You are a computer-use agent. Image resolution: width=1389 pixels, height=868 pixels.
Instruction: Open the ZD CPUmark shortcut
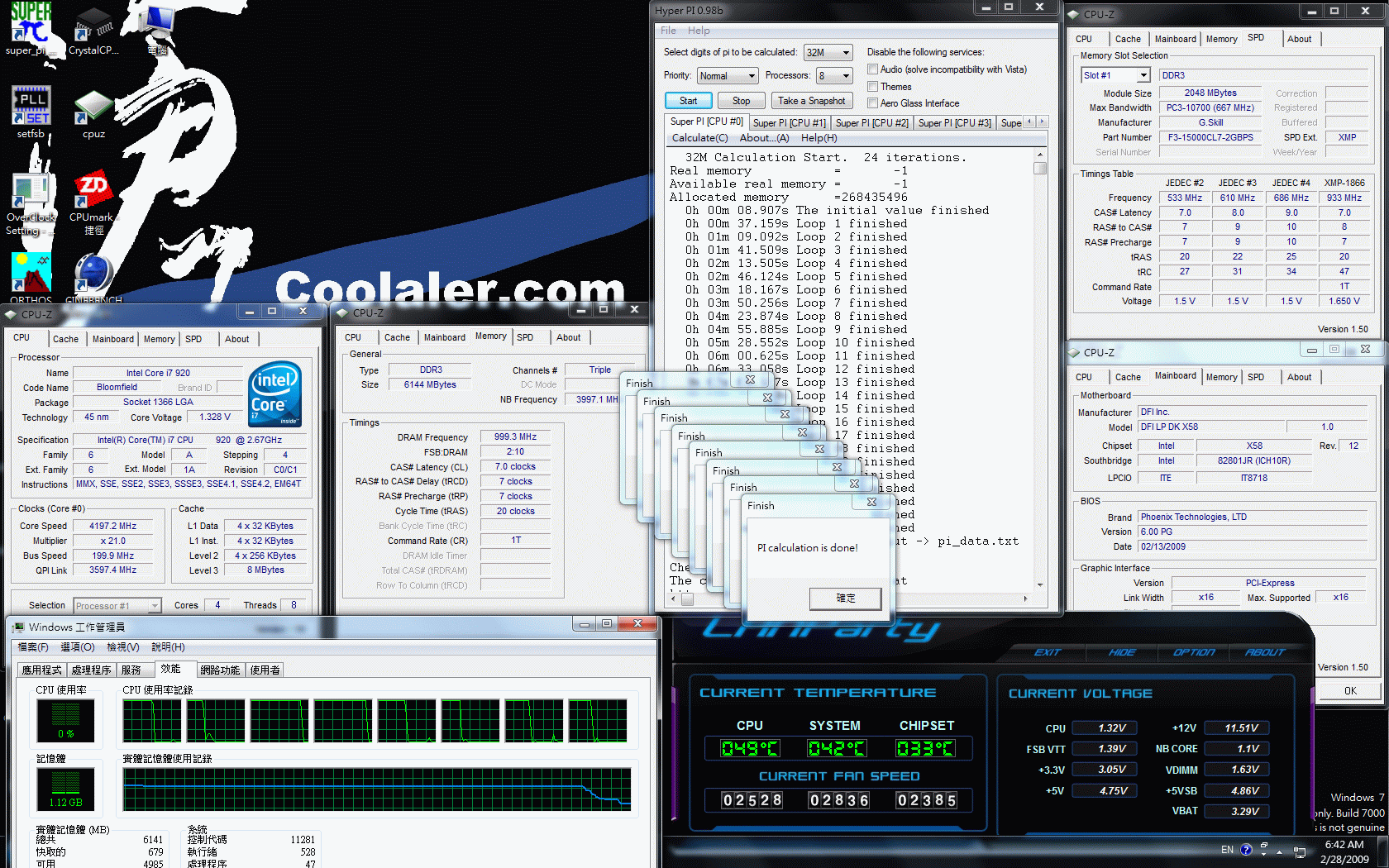pyautogui.click(x=93, y=204)
